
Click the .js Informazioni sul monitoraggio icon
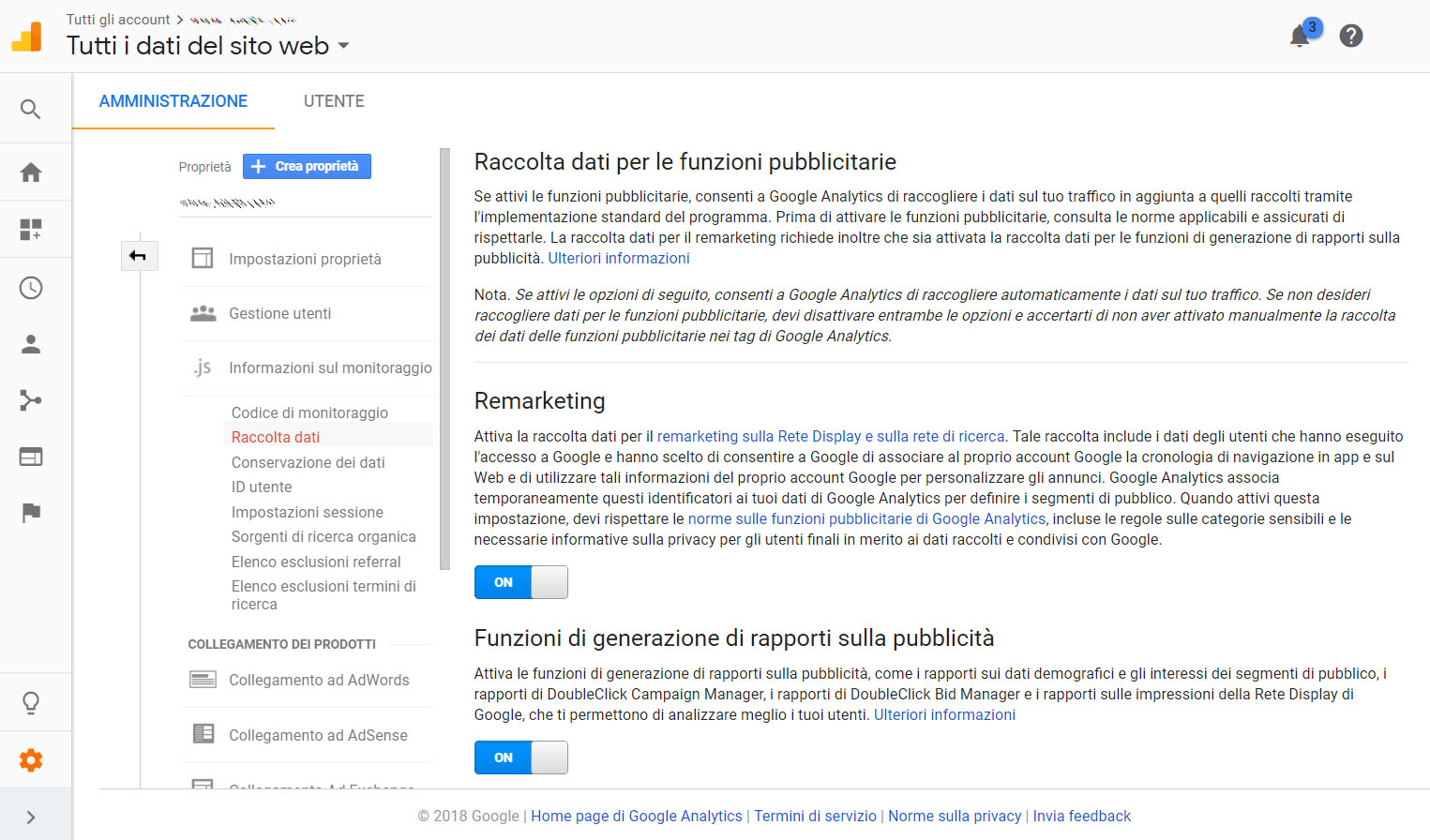[203, 367]
